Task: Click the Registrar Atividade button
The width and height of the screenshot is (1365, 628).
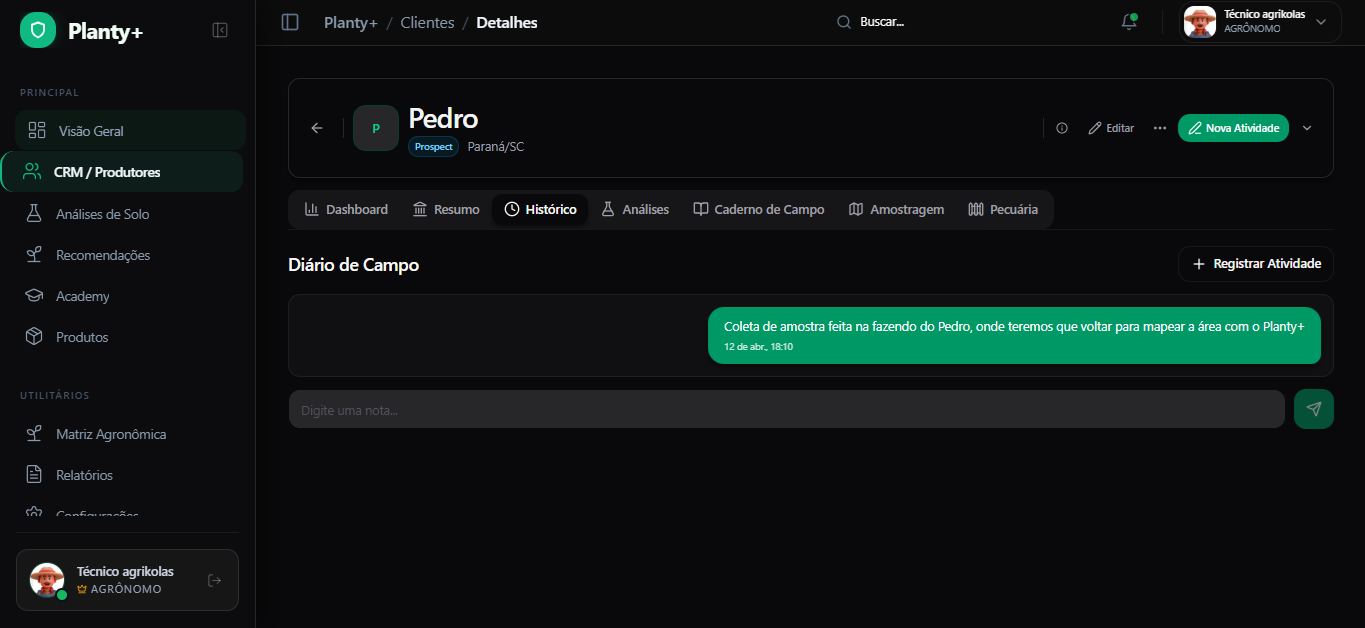Action: click(x=1256, y=264)
